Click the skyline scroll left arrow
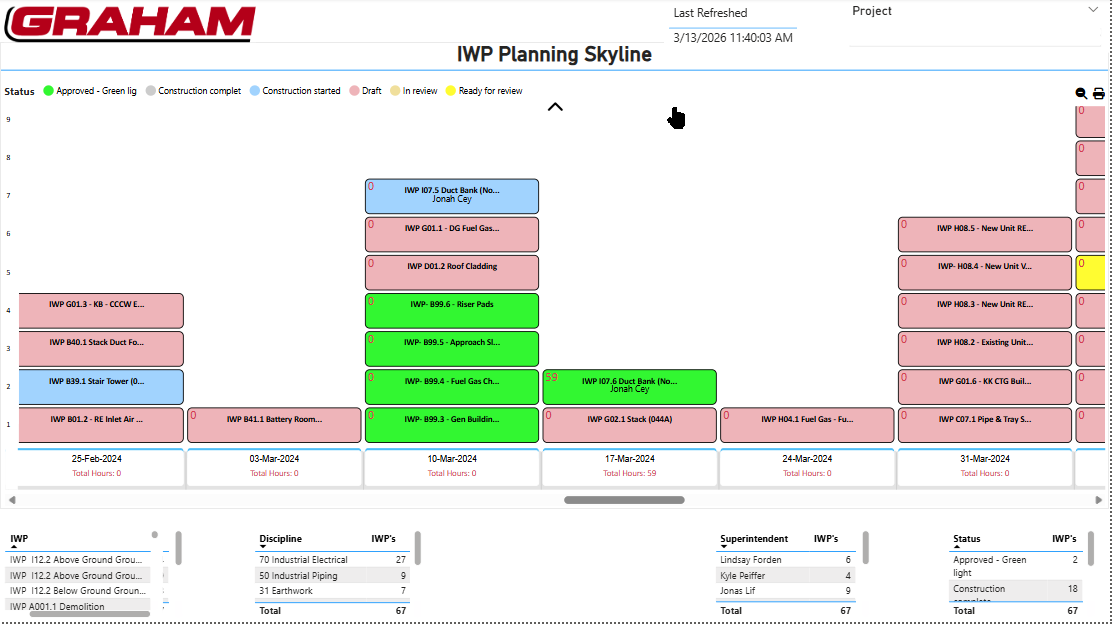The image size is (1113, 625). point(12,500)
